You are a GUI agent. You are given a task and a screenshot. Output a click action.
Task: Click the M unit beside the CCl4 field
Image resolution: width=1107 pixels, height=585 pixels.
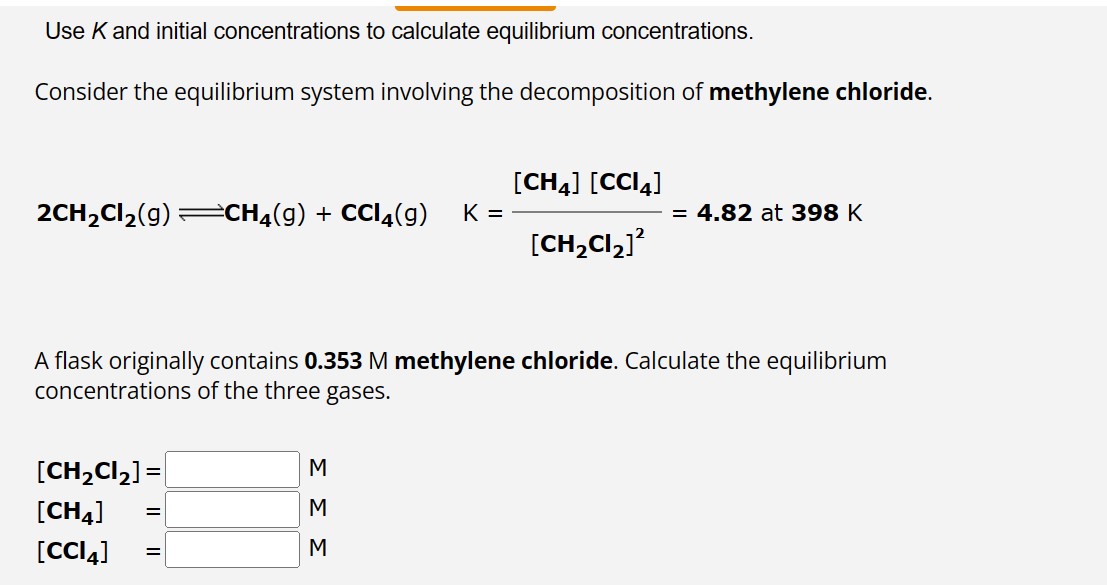click(x=316, y=548)
